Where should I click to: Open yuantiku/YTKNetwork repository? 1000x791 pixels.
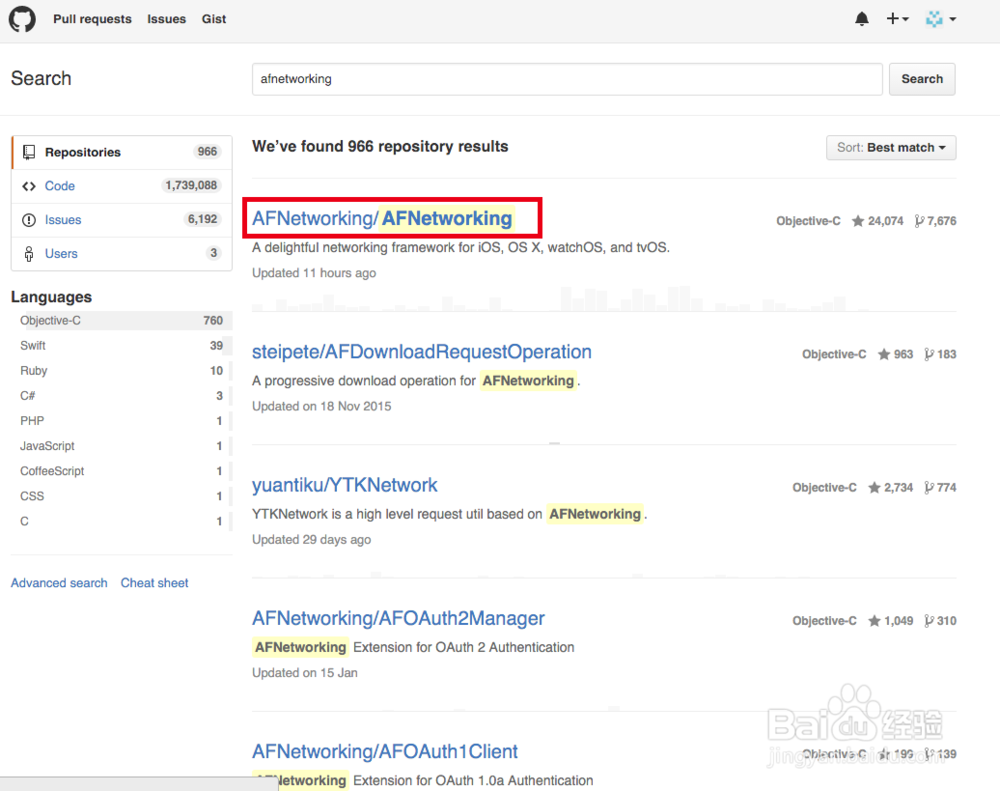point(344,485)
